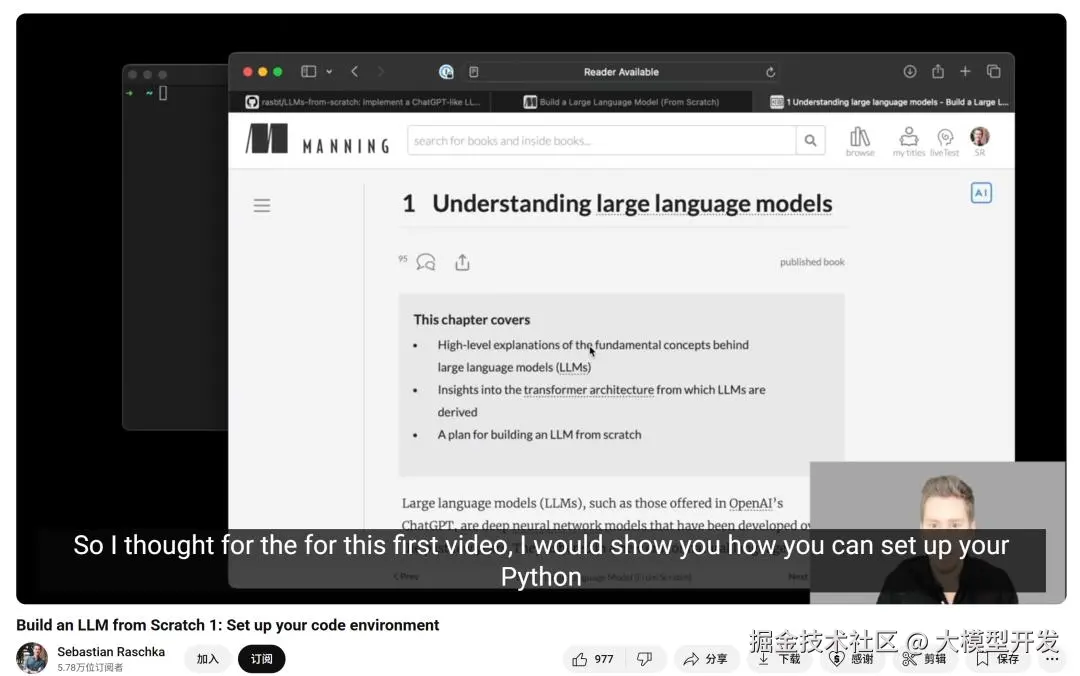Image resolution: width=1080 pixels, height=676 pixels.
Task: Go forward with Safari's forward arrow
Action: (380, 72)
